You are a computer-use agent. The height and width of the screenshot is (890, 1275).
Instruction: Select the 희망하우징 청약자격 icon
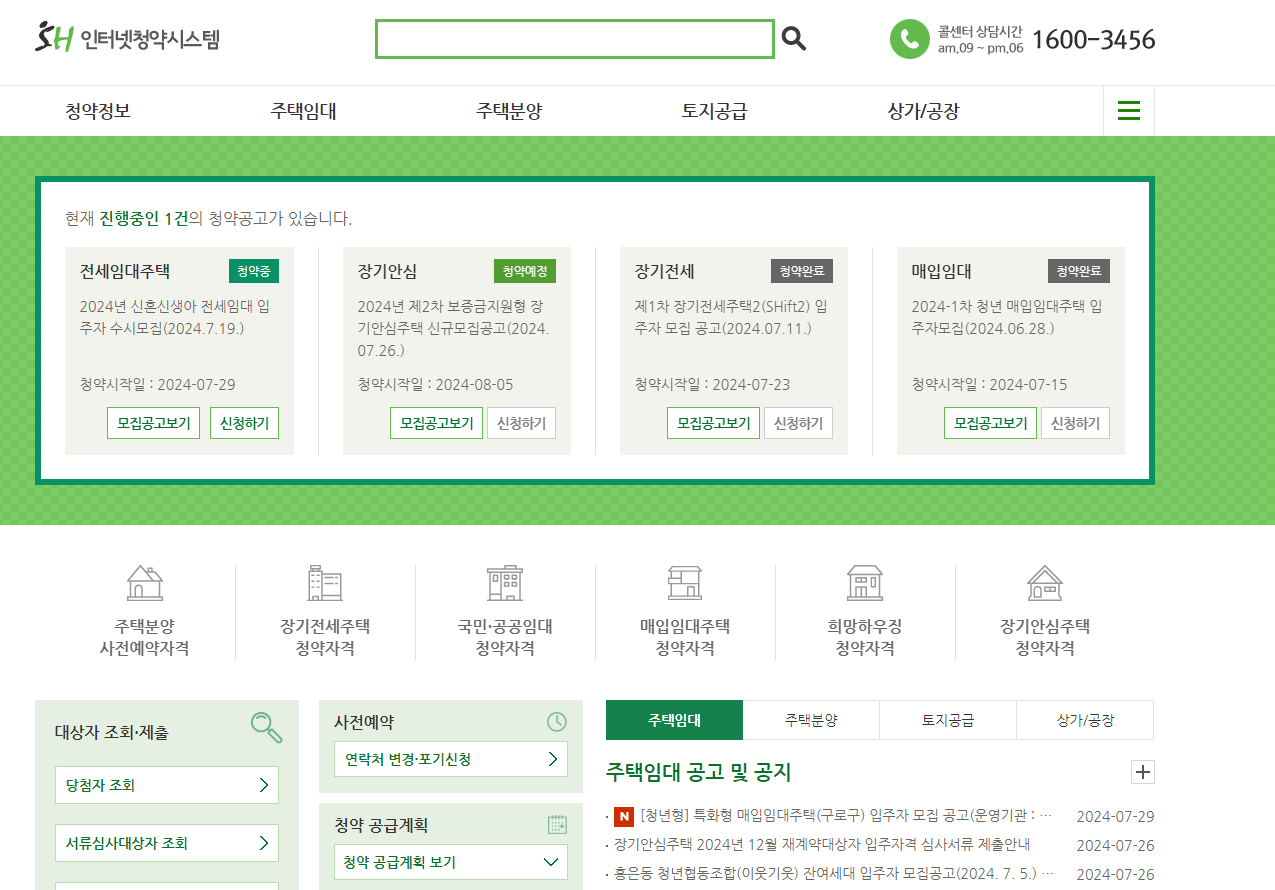click(864, 582)
